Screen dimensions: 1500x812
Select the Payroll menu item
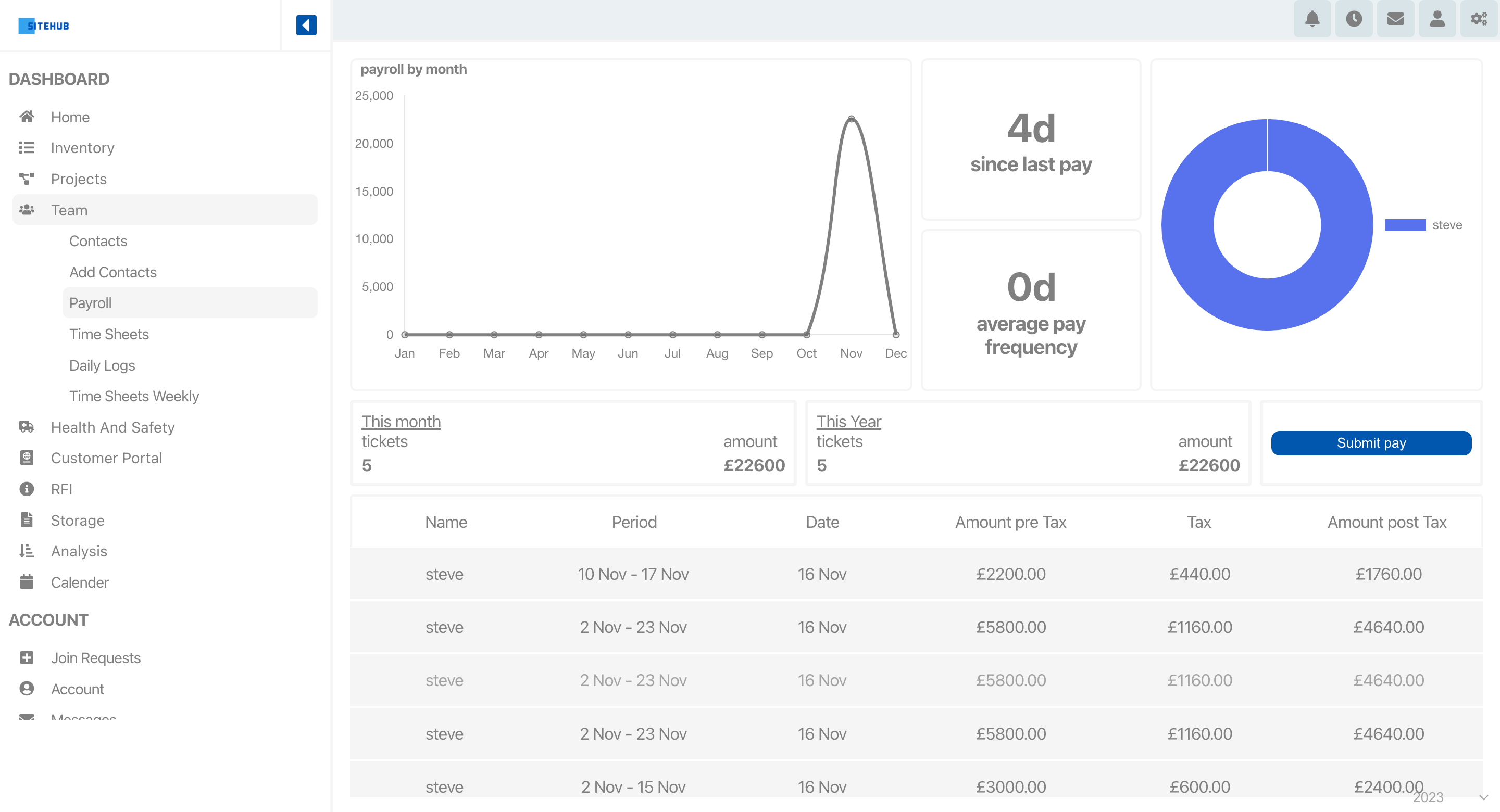click(x=91, y=302)
